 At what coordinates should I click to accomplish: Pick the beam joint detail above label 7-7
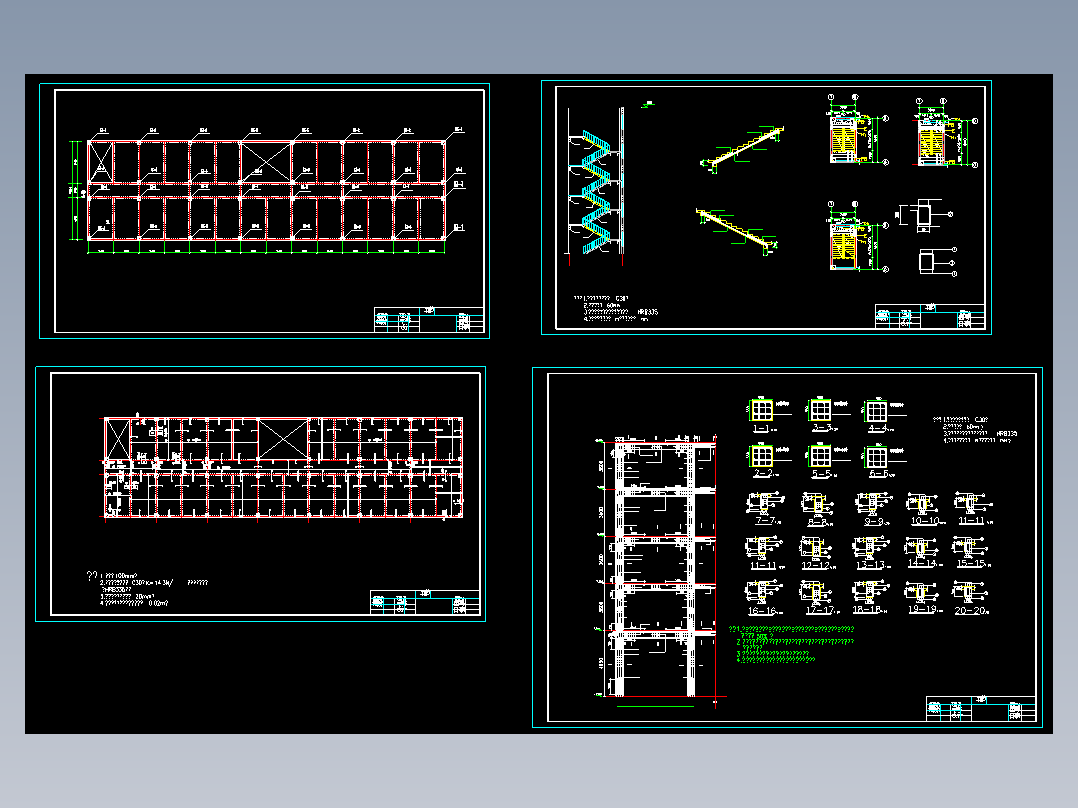[x=765, y=503]
